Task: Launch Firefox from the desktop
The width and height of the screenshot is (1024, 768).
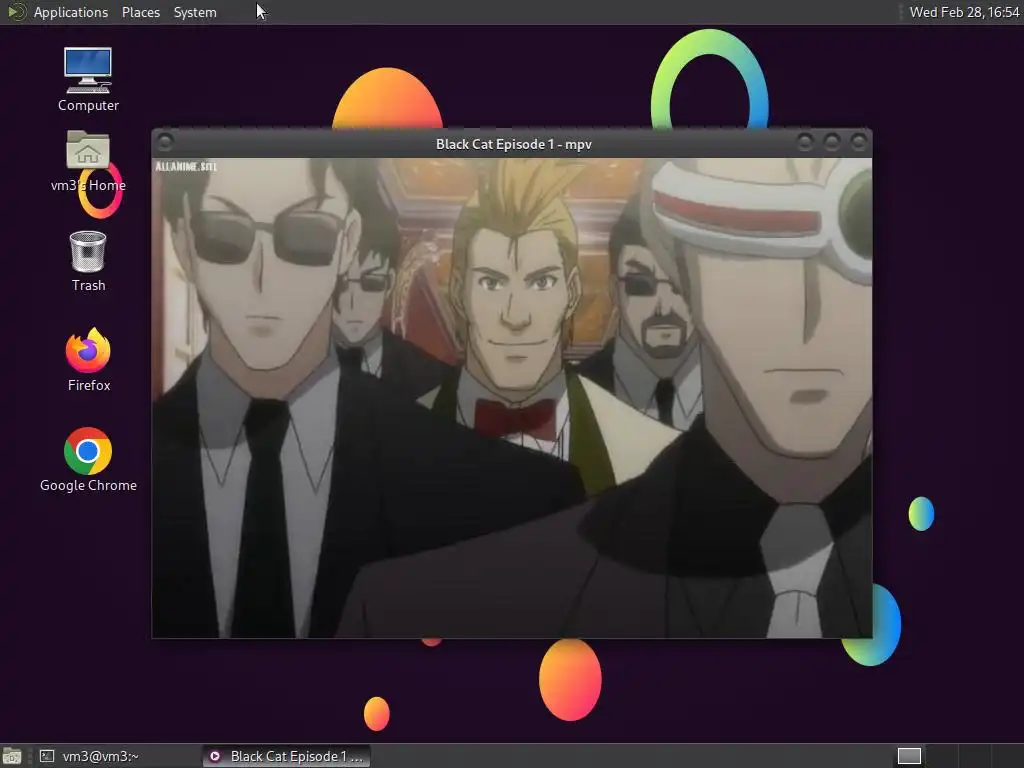Action: pyautogui.click(x=88, y=360)
